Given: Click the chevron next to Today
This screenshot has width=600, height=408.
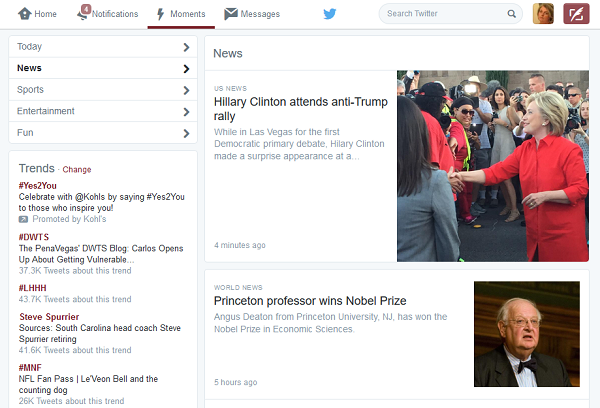Looking at the screenshot, I should click(186, 47).
